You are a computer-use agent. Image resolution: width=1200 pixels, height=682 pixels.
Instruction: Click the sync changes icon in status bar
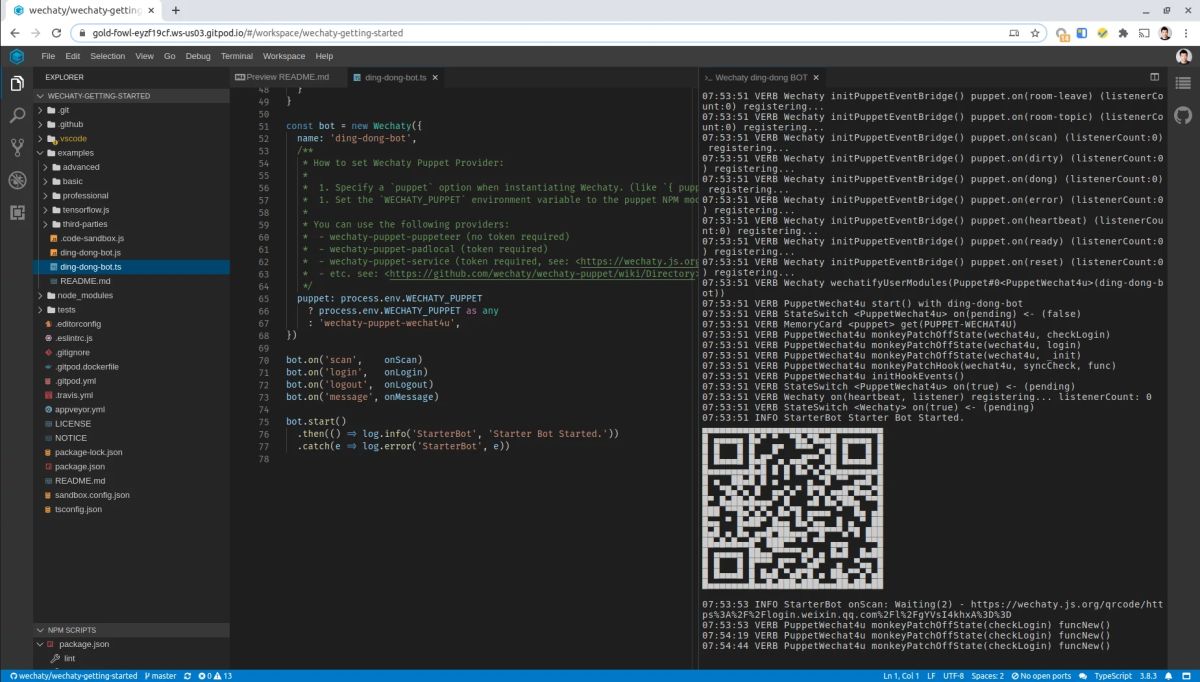[x=187, y=676]
